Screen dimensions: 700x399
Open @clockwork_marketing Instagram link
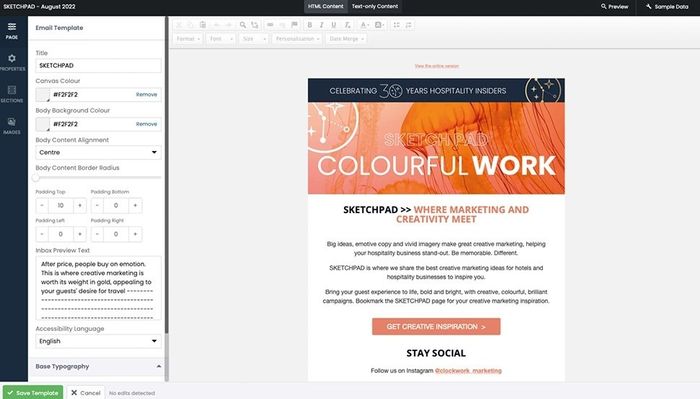pos(468,370)
